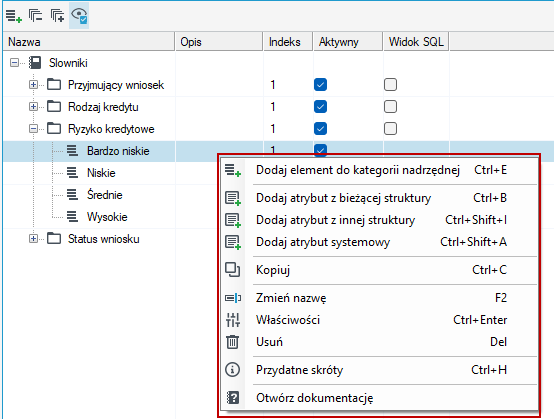Click the icon beside Dodaj atrybut z innej struktury

233,220
